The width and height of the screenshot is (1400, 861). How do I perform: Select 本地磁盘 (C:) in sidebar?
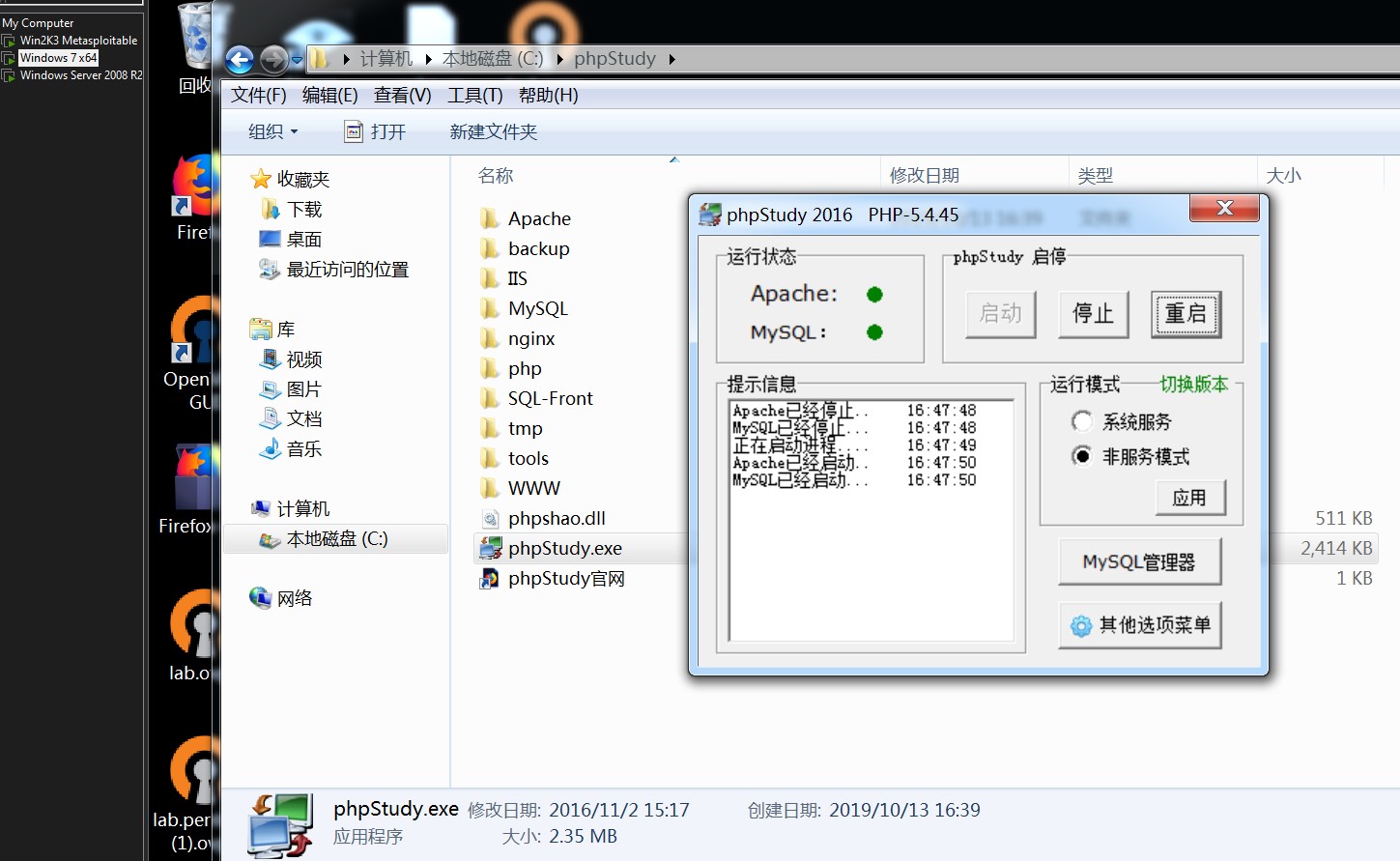(x=335, y=538)
